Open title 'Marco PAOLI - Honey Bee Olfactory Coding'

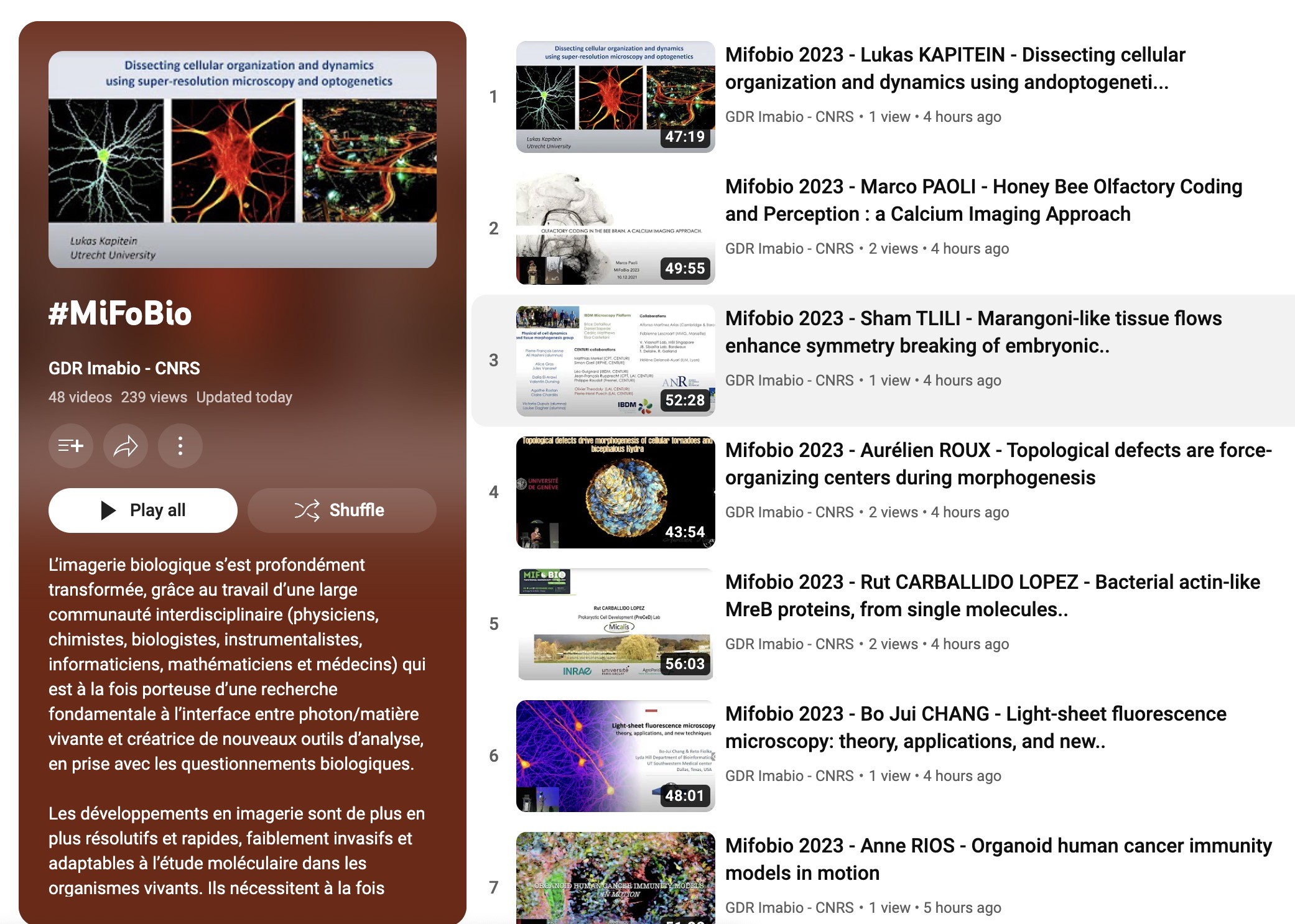tap(984, 200)
